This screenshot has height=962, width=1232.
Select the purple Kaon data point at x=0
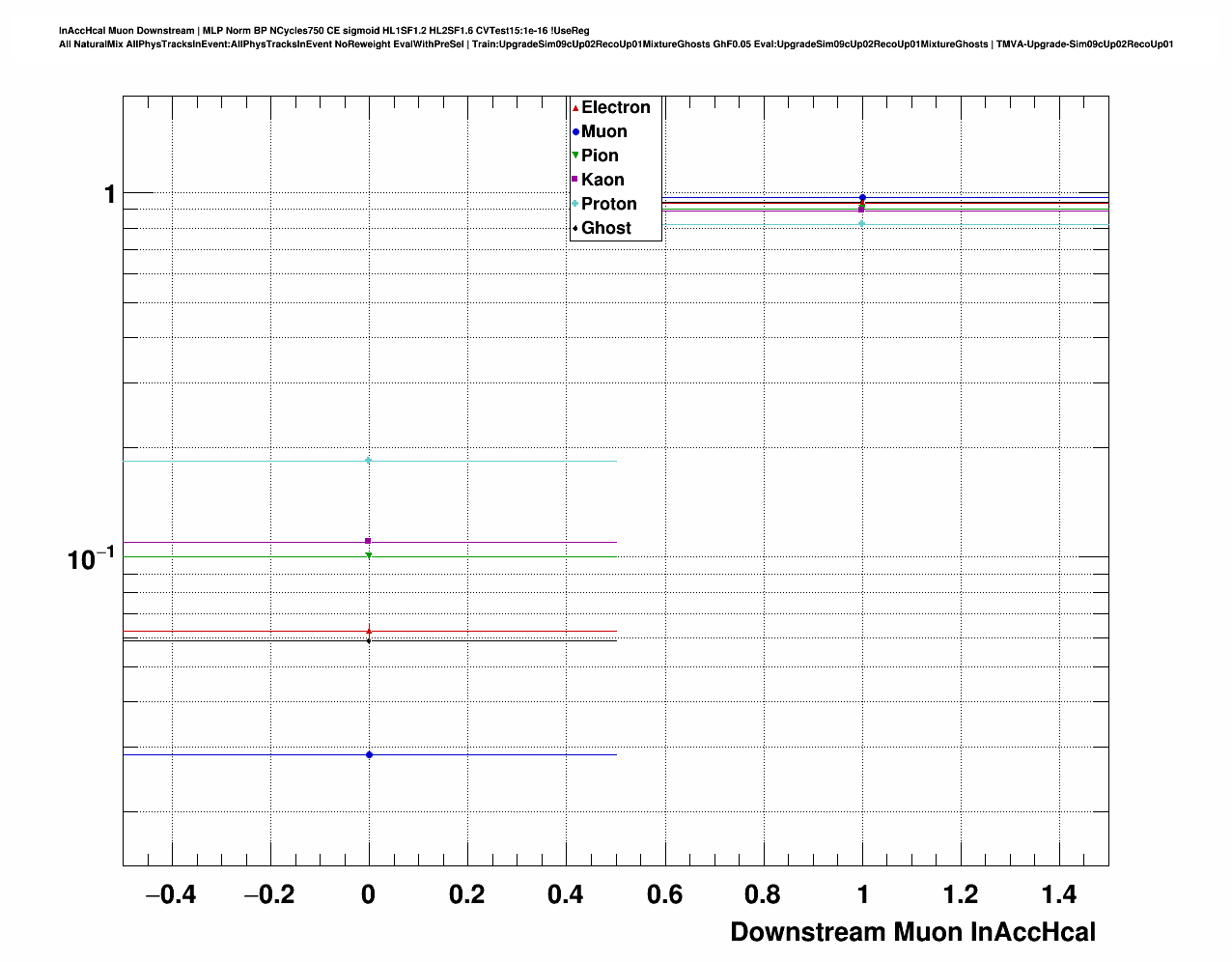click(369, 541)
